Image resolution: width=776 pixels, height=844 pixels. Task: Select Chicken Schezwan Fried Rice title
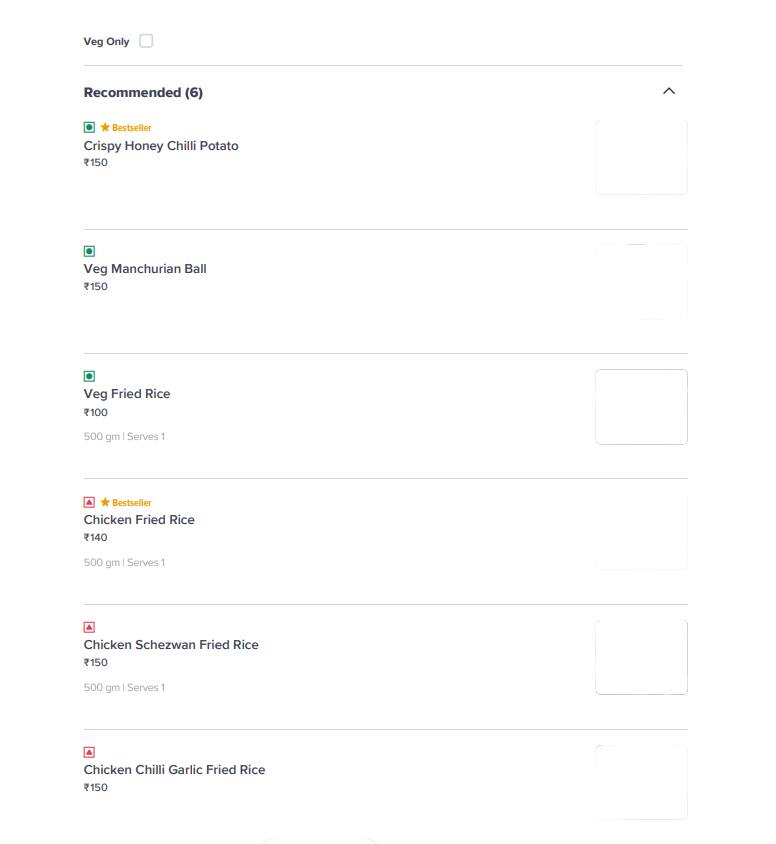point(171,645)
